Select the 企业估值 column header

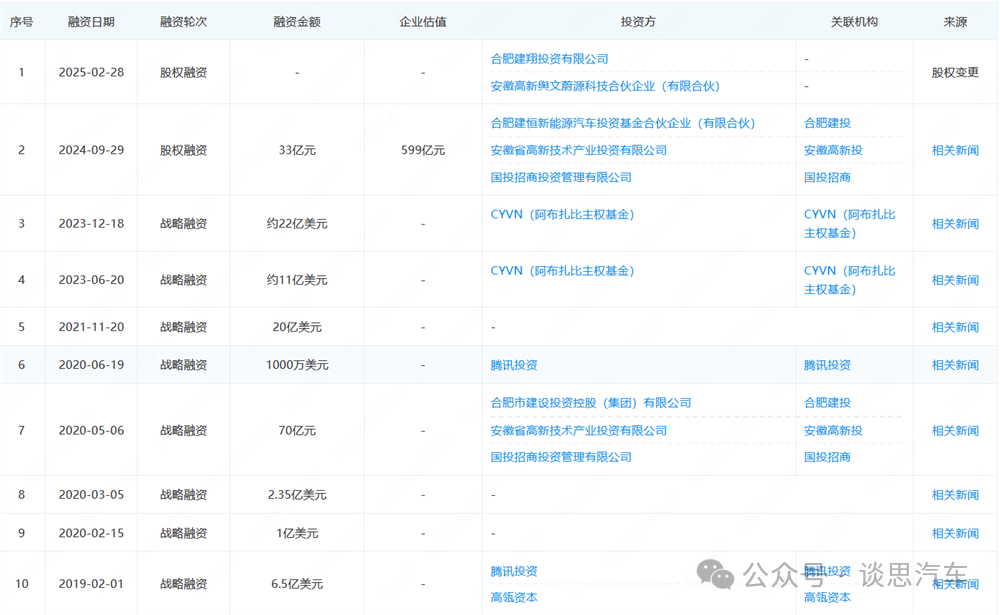[423, 22]
